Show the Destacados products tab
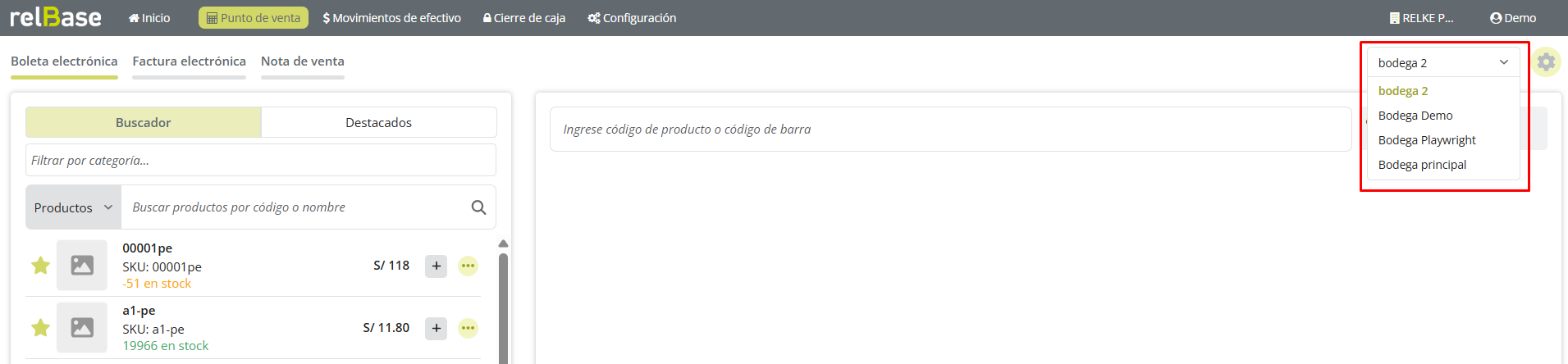The height and width of the screenshot is (364, 1568). point(378,123)
